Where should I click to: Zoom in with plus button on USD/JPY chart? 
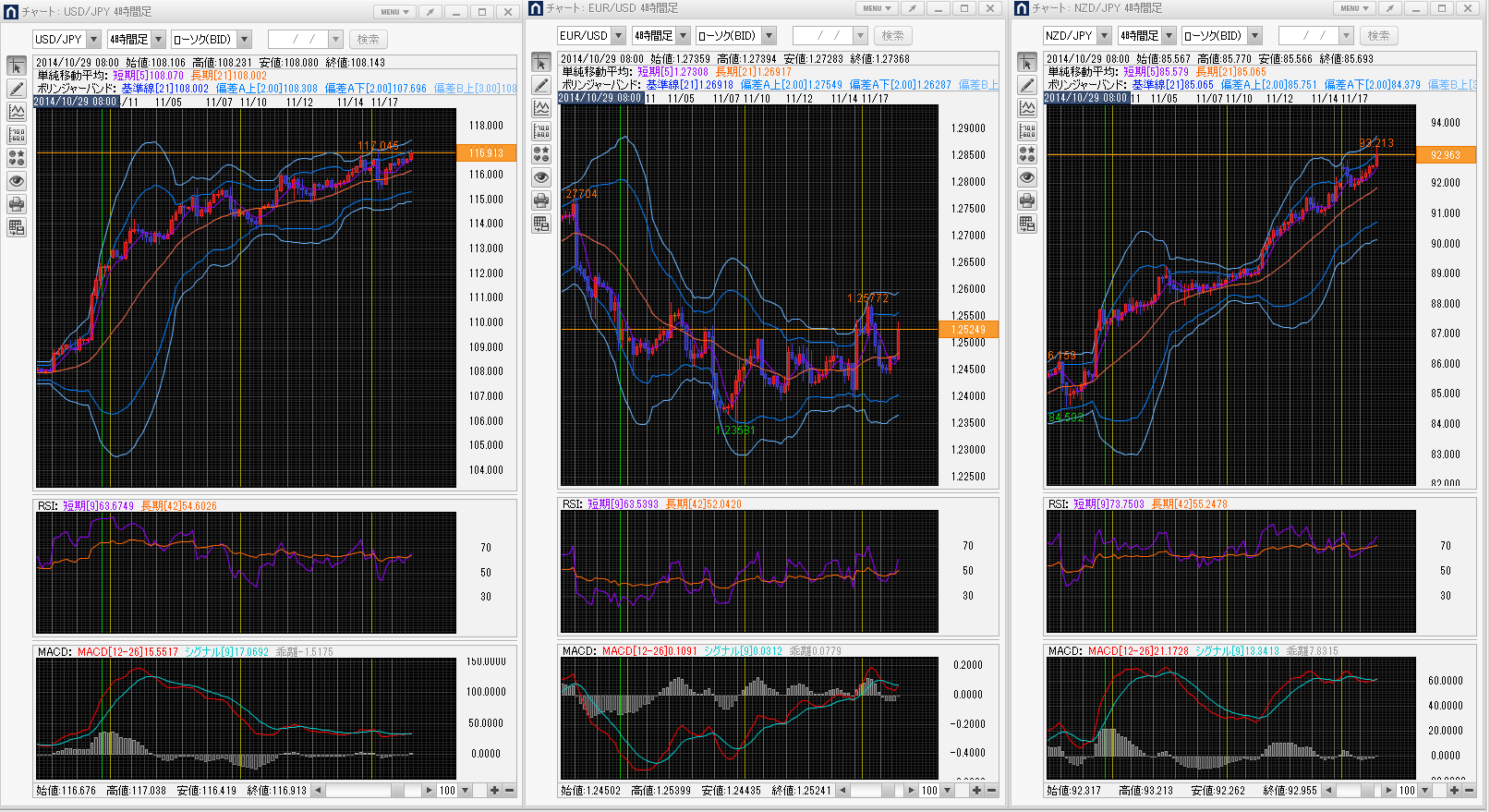[494, 791]
